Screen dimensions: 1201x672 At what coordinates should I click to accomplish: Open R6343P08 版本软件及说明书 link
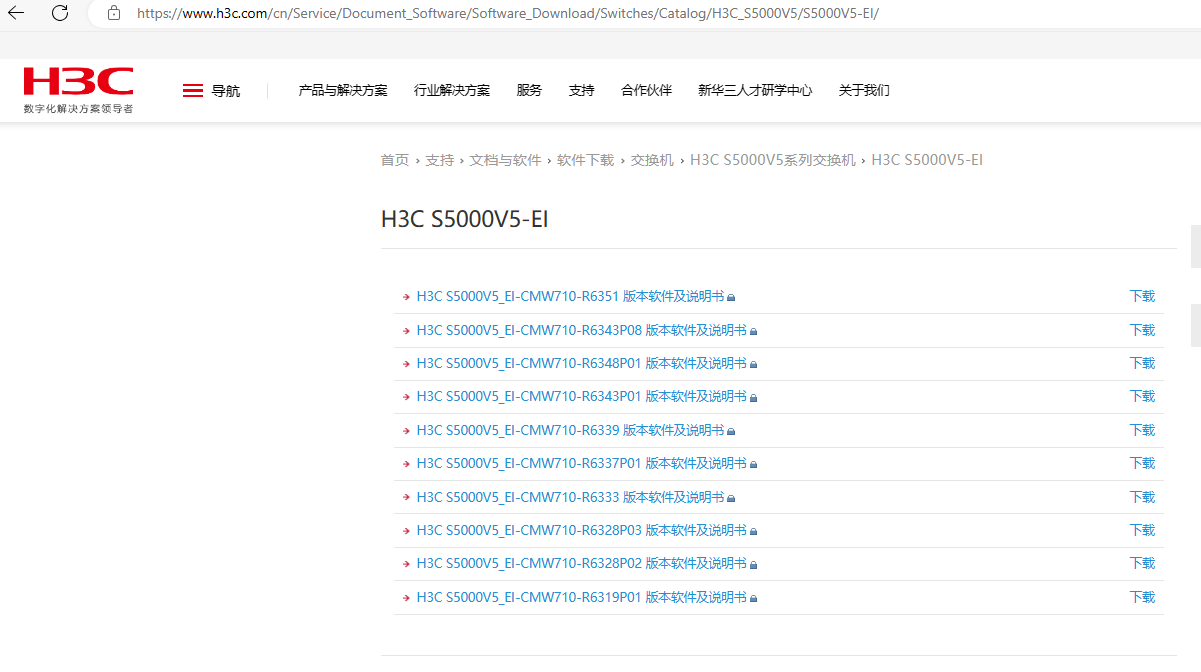[581, 330]
